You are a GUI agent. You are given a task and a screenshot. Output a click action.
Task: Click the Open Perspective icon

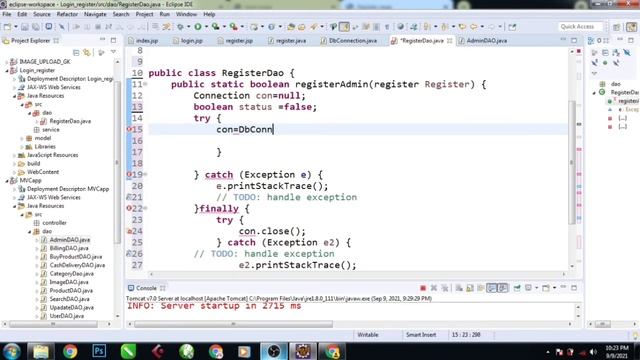[x=616, y=27]
